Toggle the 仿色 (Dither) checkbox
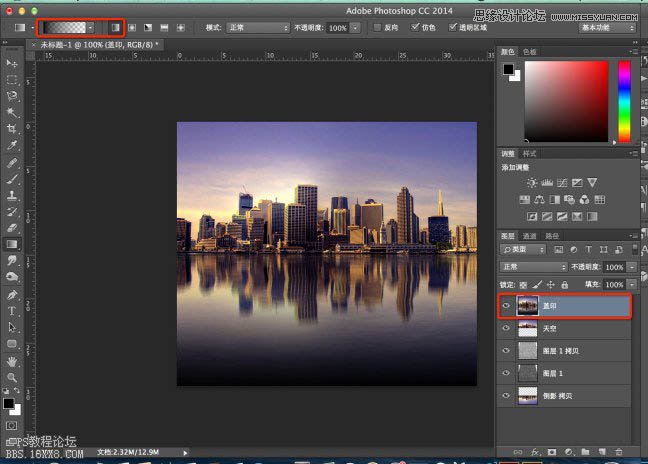This screenshot has height=464, width=648. pyautogui.click(x=415, y=27)
